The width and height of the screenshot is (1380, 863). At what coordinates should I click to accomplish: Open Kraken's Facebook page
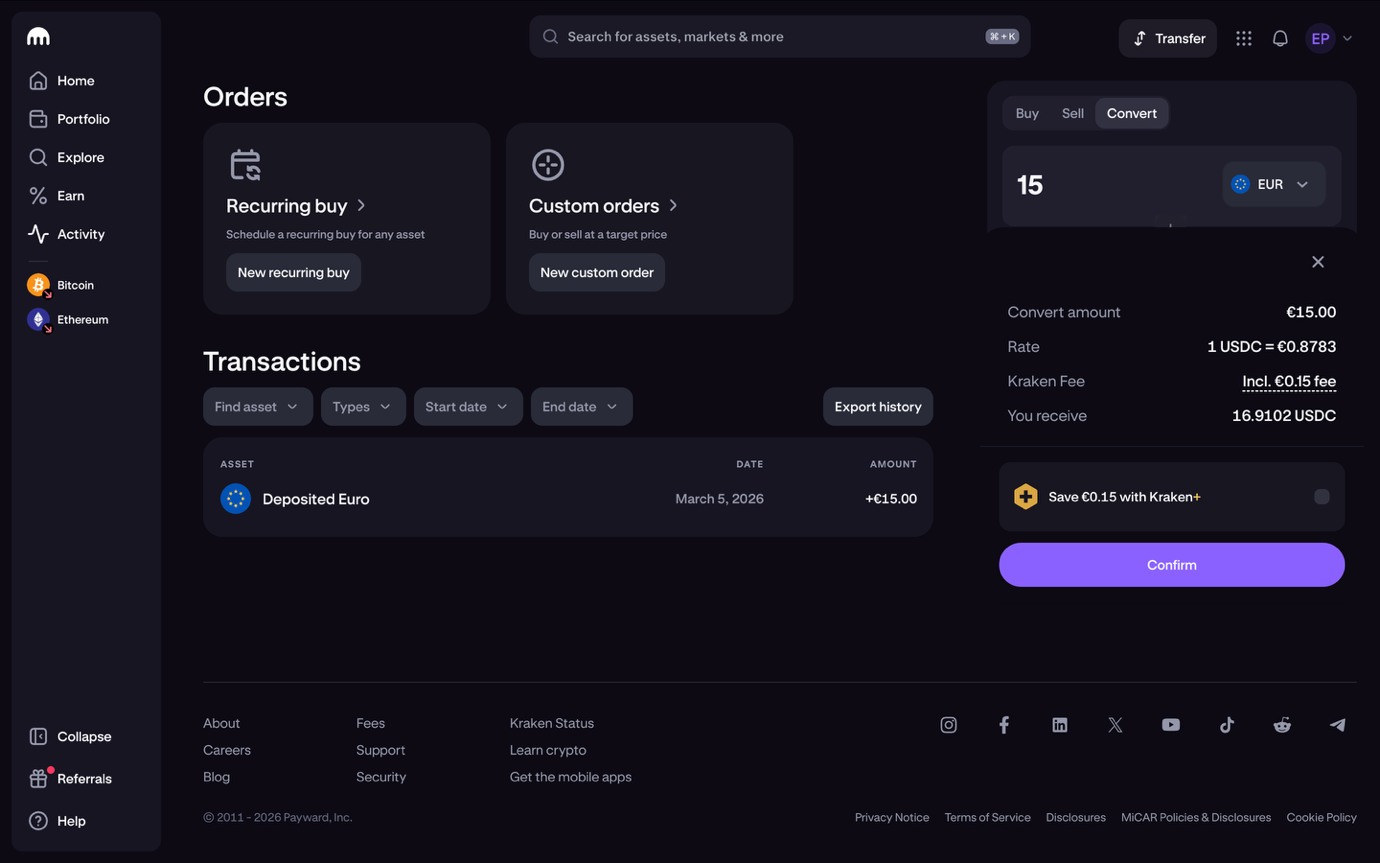coord(1004,725)
